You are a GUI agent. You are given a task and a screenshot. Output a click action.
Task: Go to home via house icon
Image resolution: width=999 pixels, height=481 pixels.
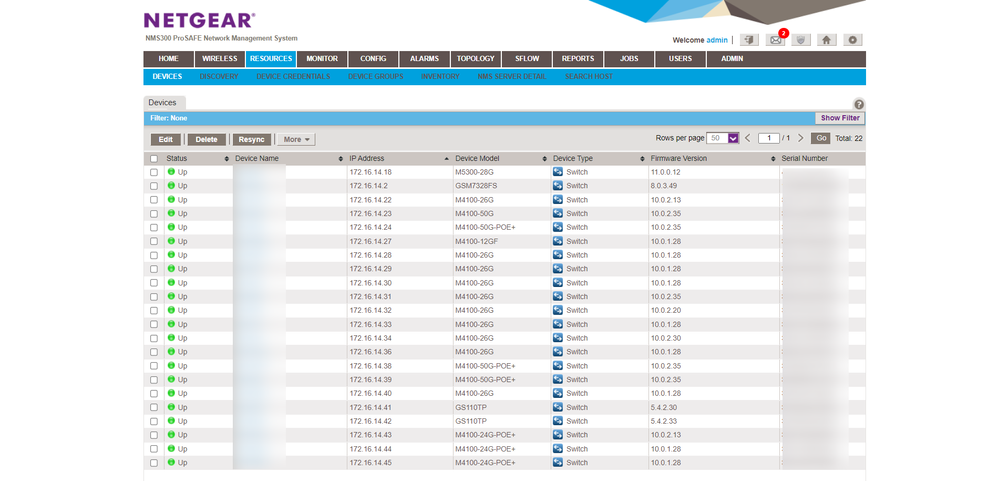(x=826, y=40)
